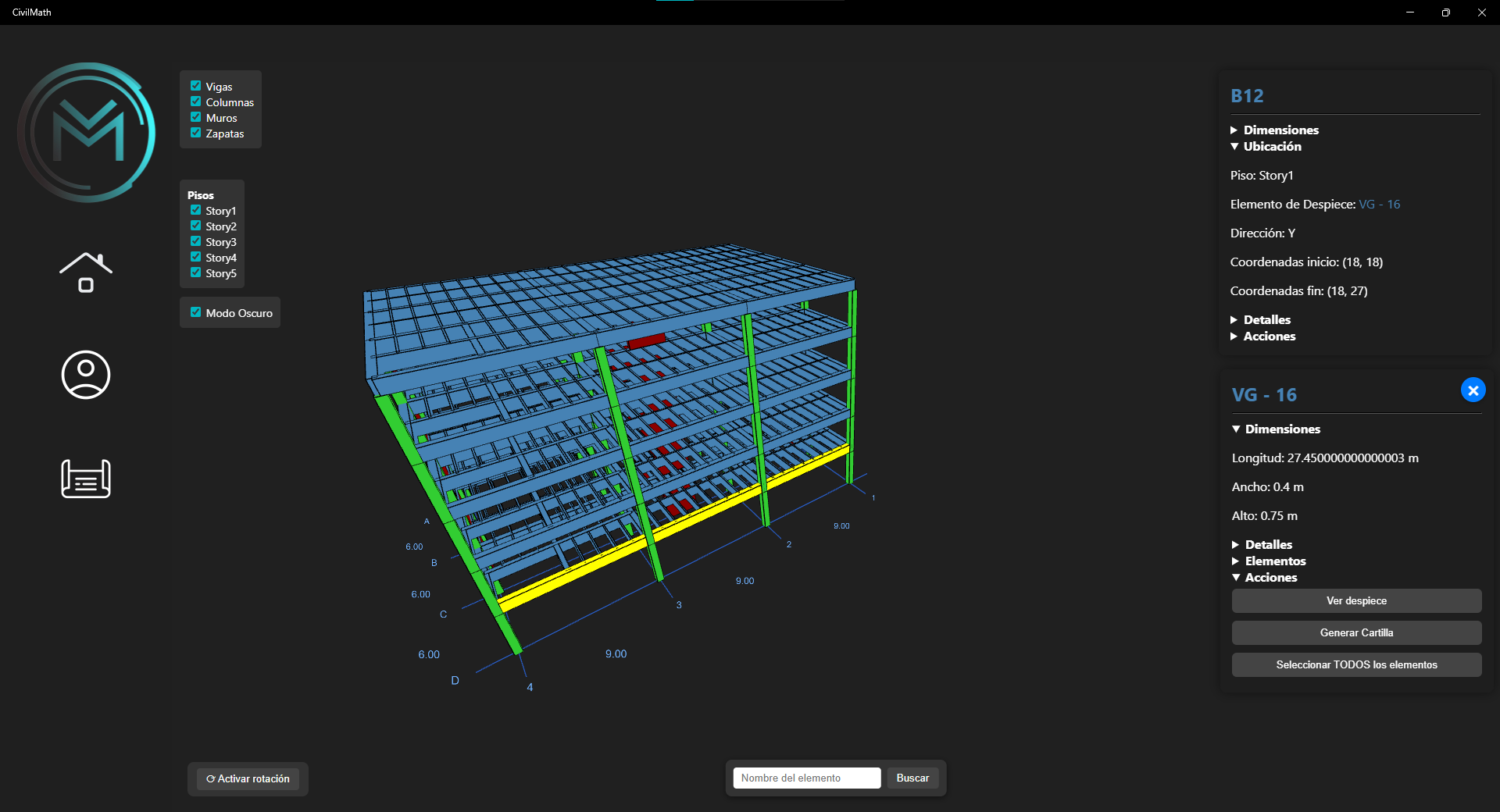Hide the Story1 floor
This screenshot has width=1500, height=812.
(x=196, y=210)
